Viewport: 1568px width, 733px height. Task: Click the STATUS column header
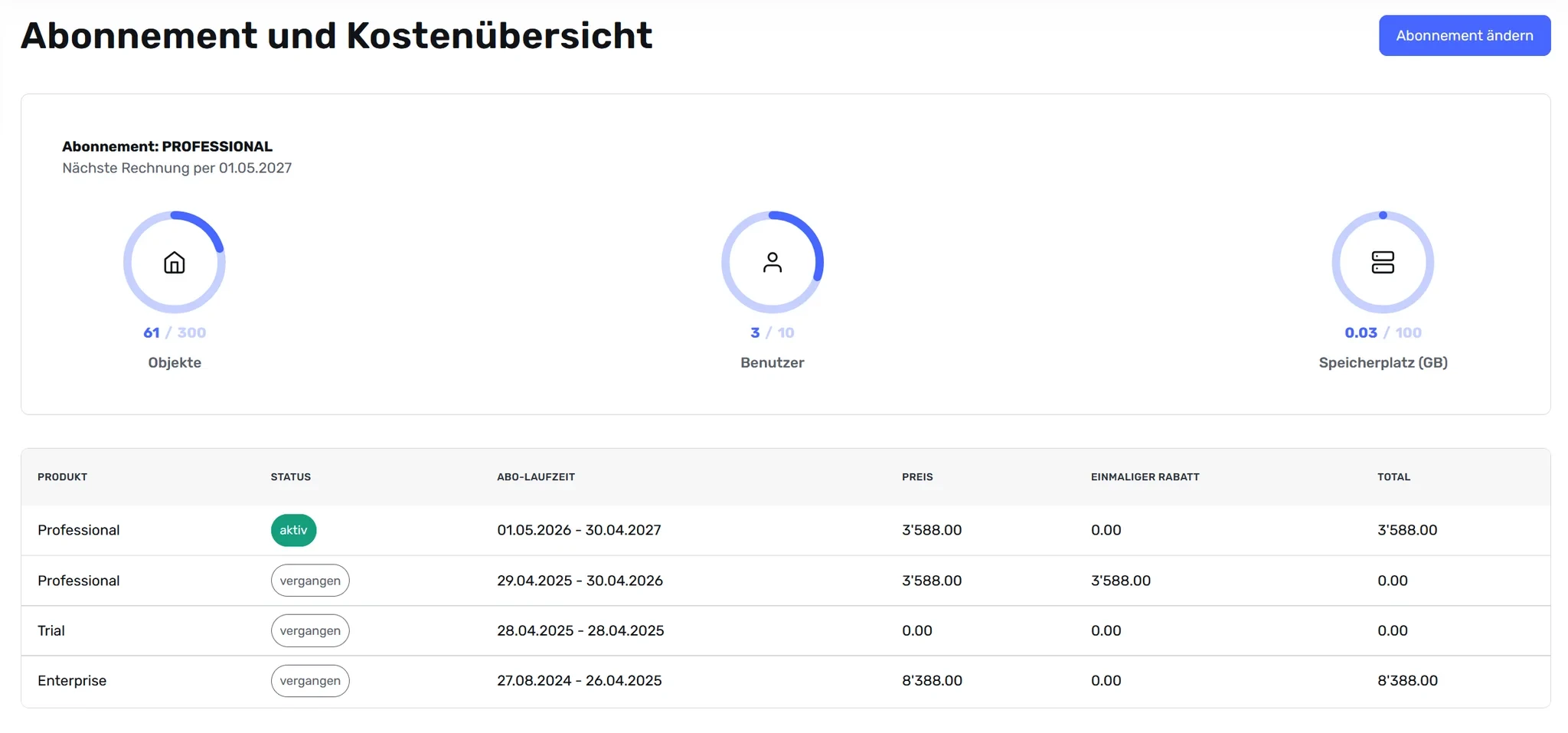(x=290, y=476)
